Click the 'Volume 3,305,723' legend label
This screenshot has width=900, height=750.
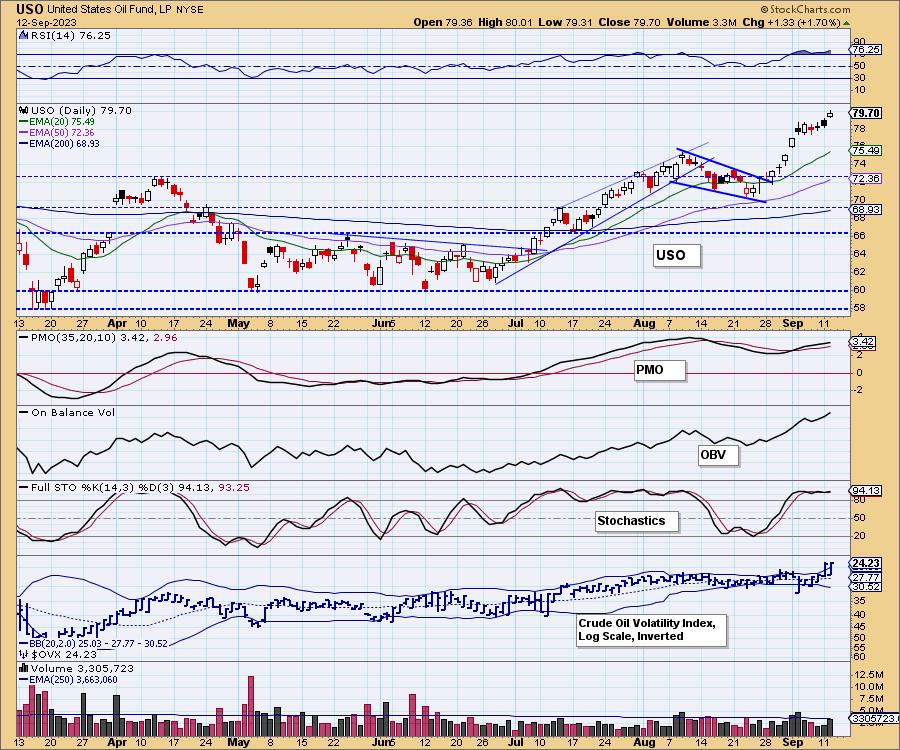point(82,669)
